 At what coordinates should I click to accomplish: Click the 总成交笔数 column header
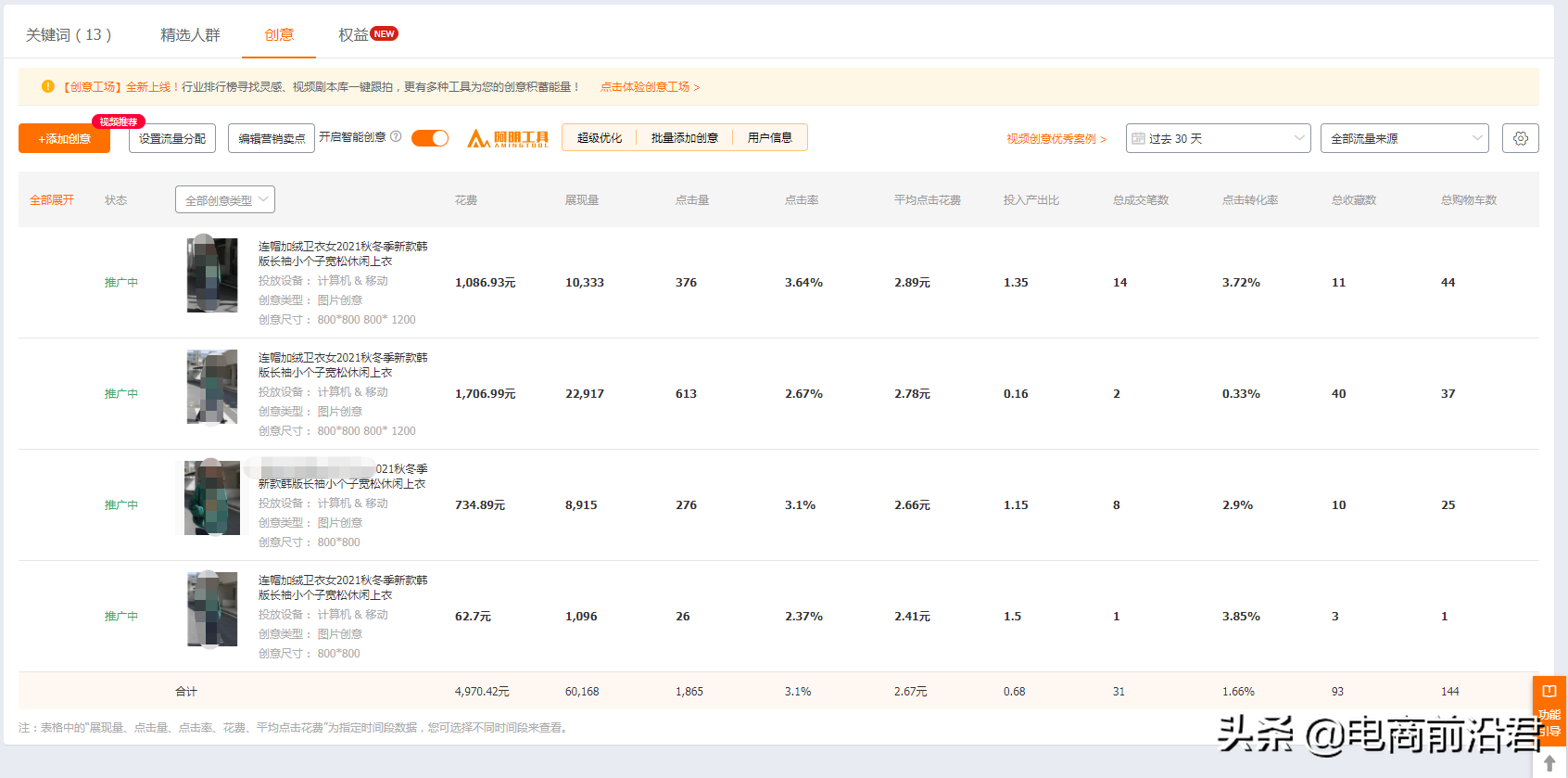(x=1141, y=199)
